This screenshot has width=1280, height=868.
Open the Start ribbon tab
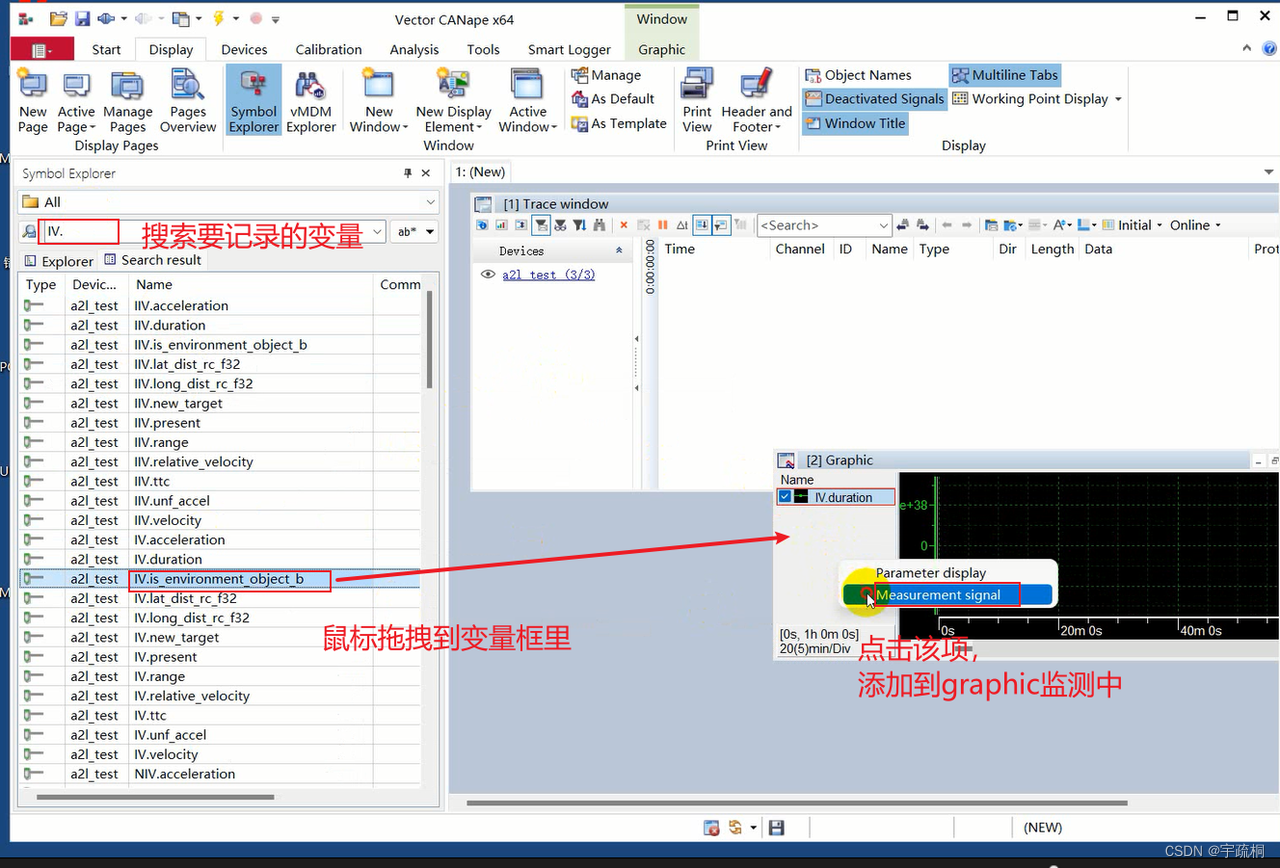click(106, 49)
